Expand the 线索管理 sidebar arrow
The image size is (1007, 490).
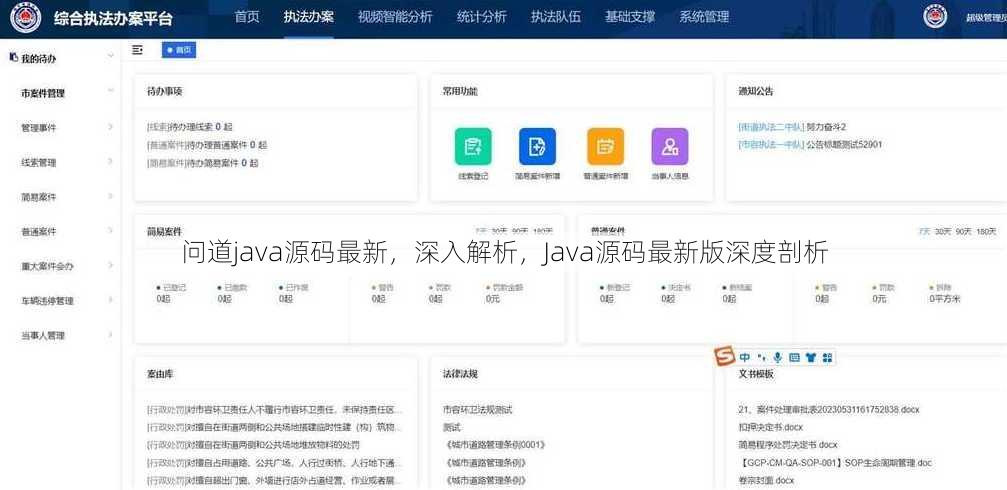click(x=110, y=162)
